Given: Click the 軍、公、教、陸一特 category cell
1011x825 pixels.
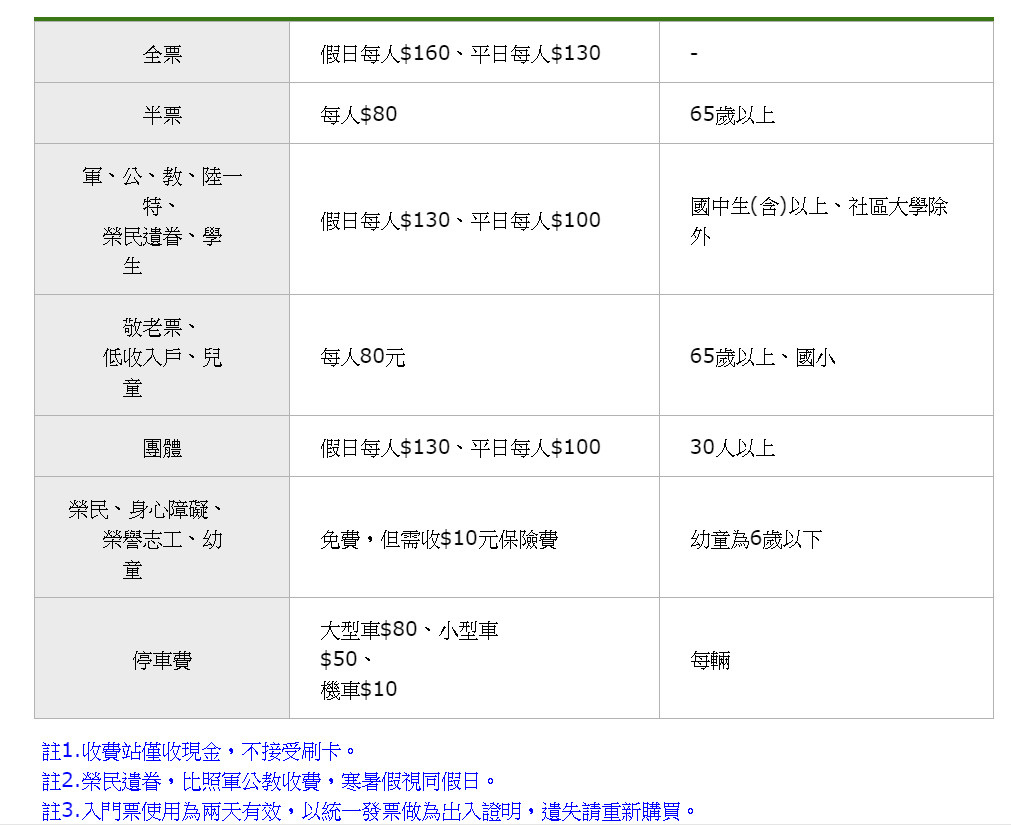Looking at the screenshot, I should 160,219.
